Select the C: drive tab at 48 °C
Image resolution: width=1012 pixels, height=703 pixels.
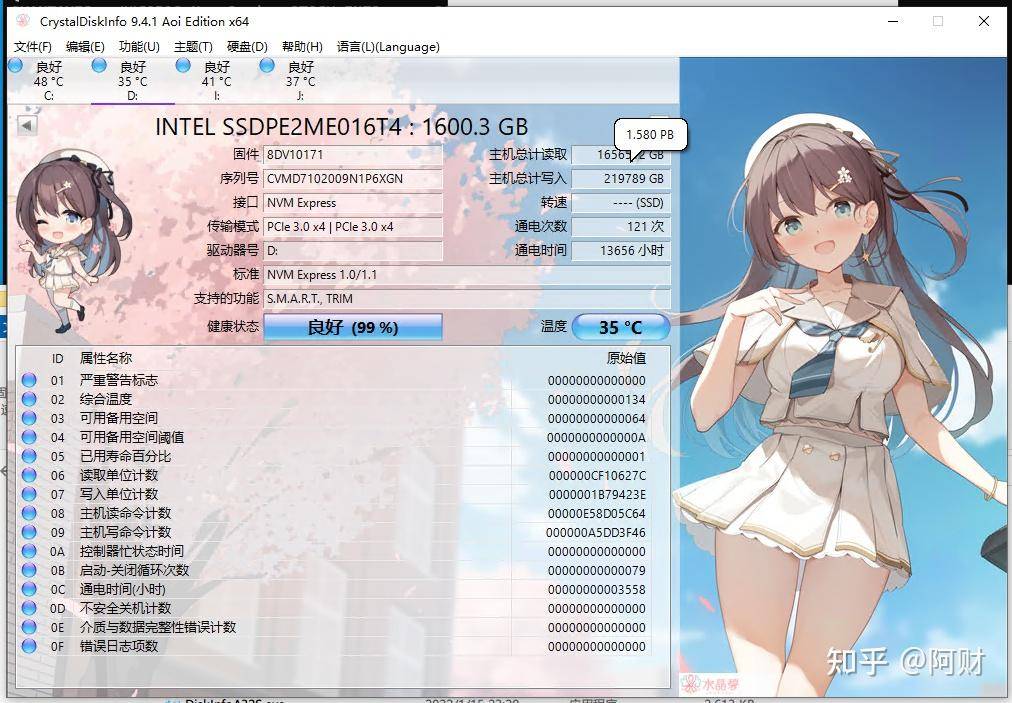tap(48, 81)
